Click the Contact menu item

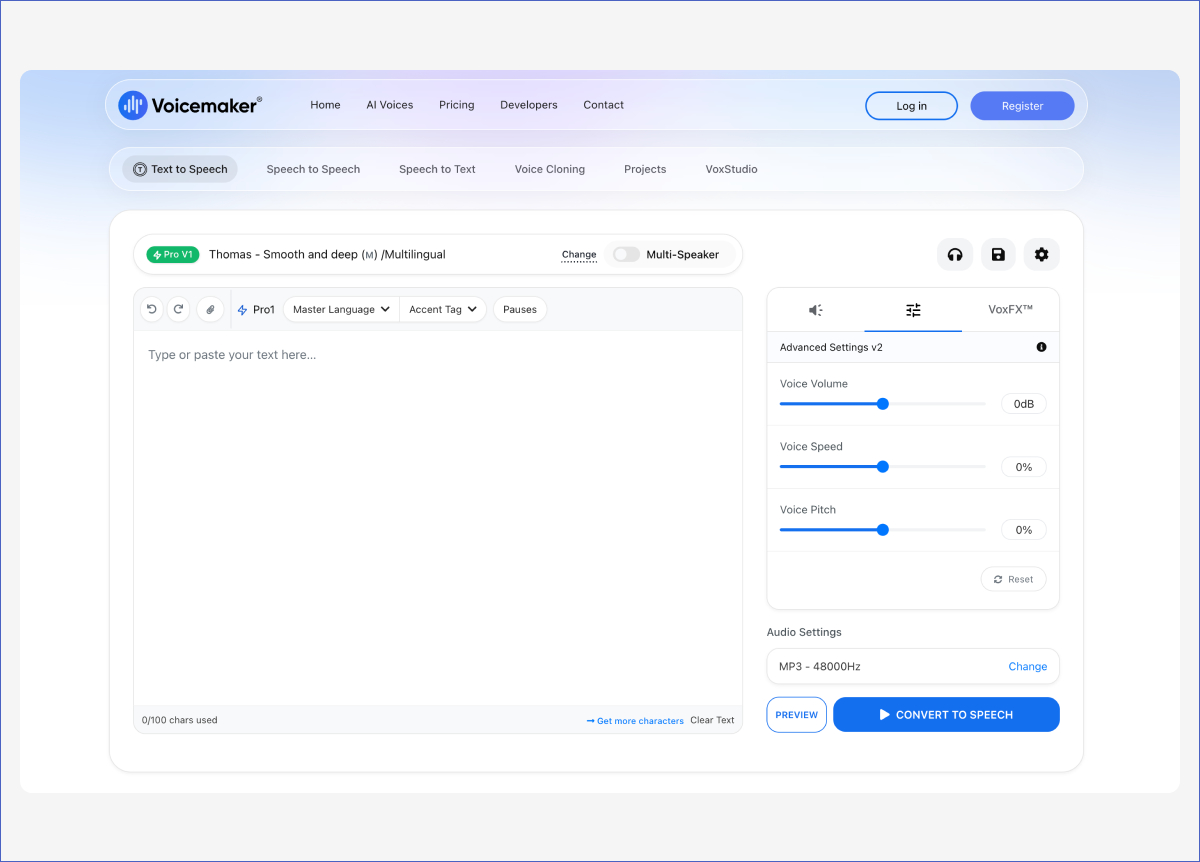(x=604, y=105)
